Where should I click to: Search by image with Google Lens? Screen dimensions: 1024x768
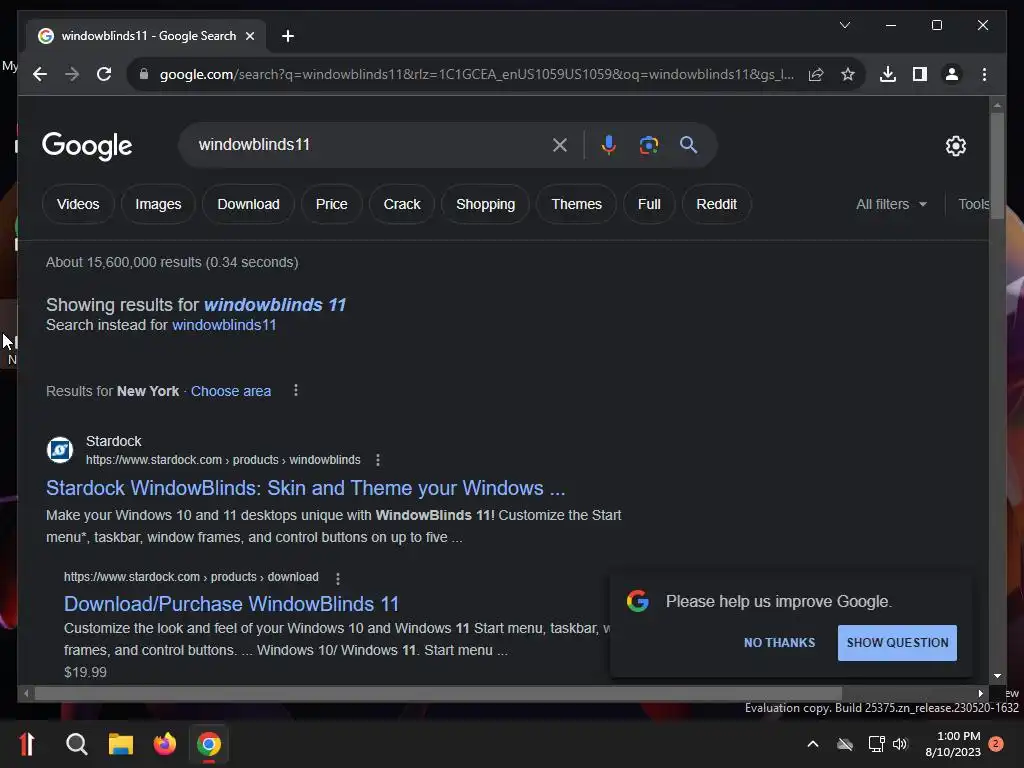648,145
